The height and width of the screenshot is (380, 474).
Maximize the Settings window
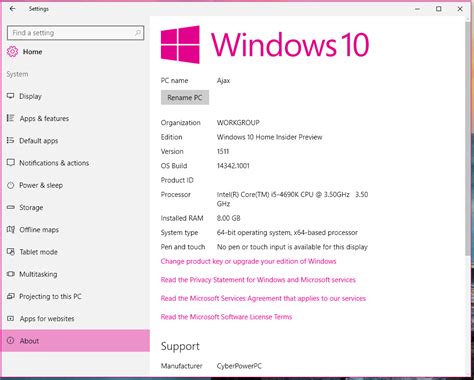coord(439,9)
